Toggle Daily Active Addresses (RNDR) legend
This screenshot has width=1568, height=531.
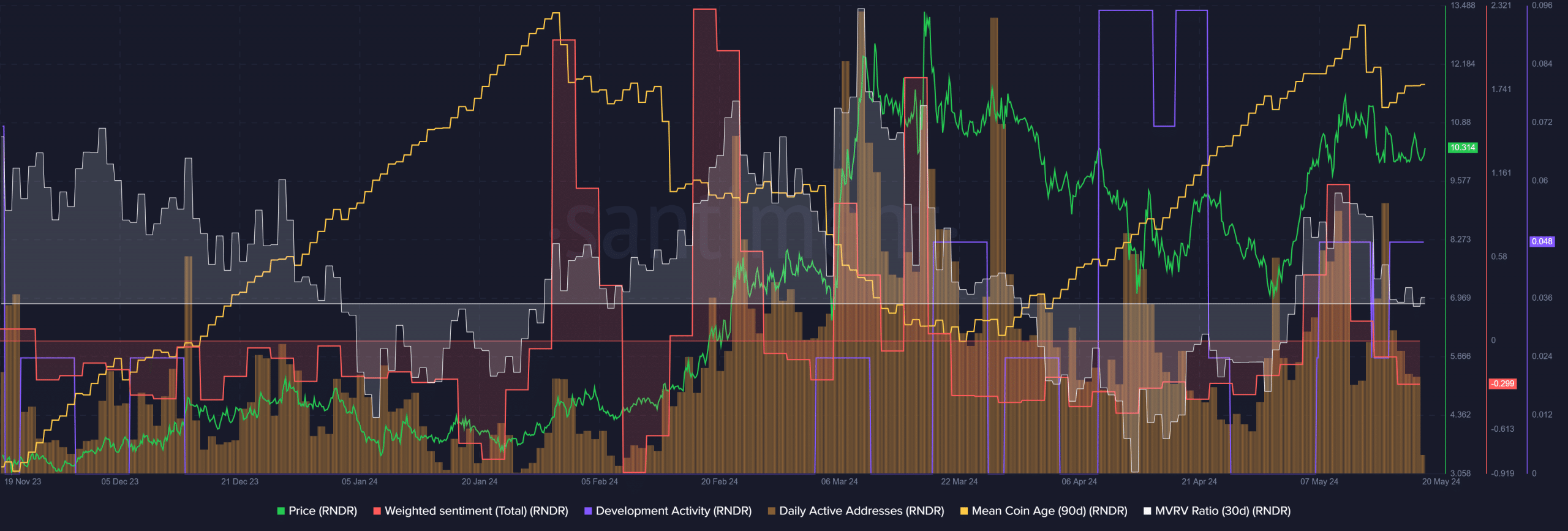[x=856, y=511]
